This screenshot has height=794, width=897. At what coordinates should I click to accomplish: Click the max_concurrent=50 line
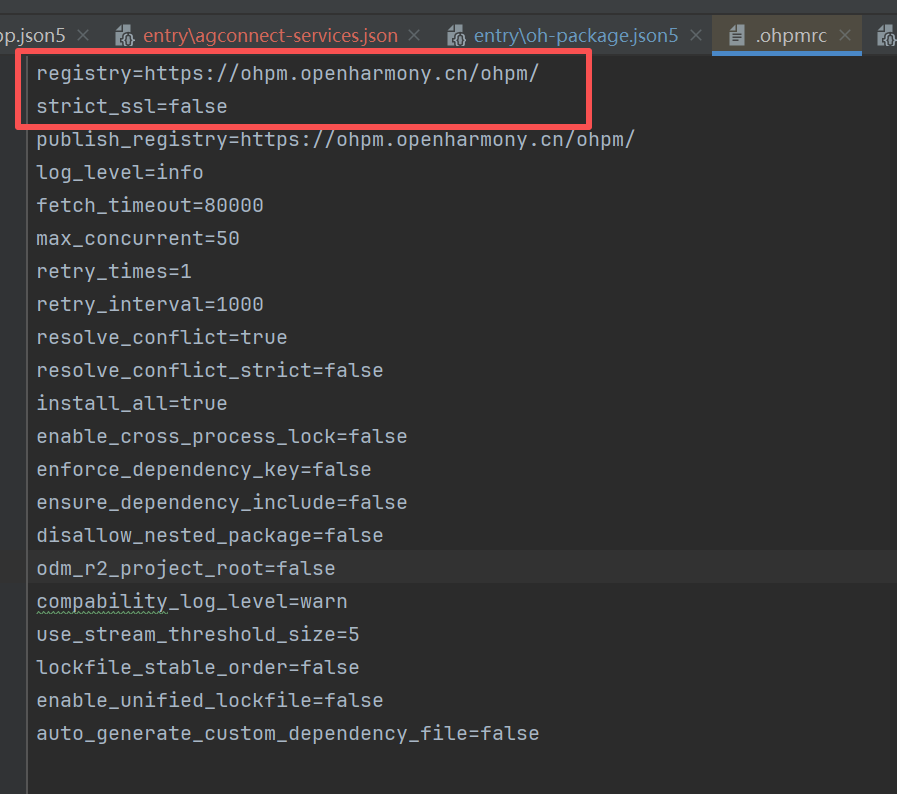[x=138, y=238]
